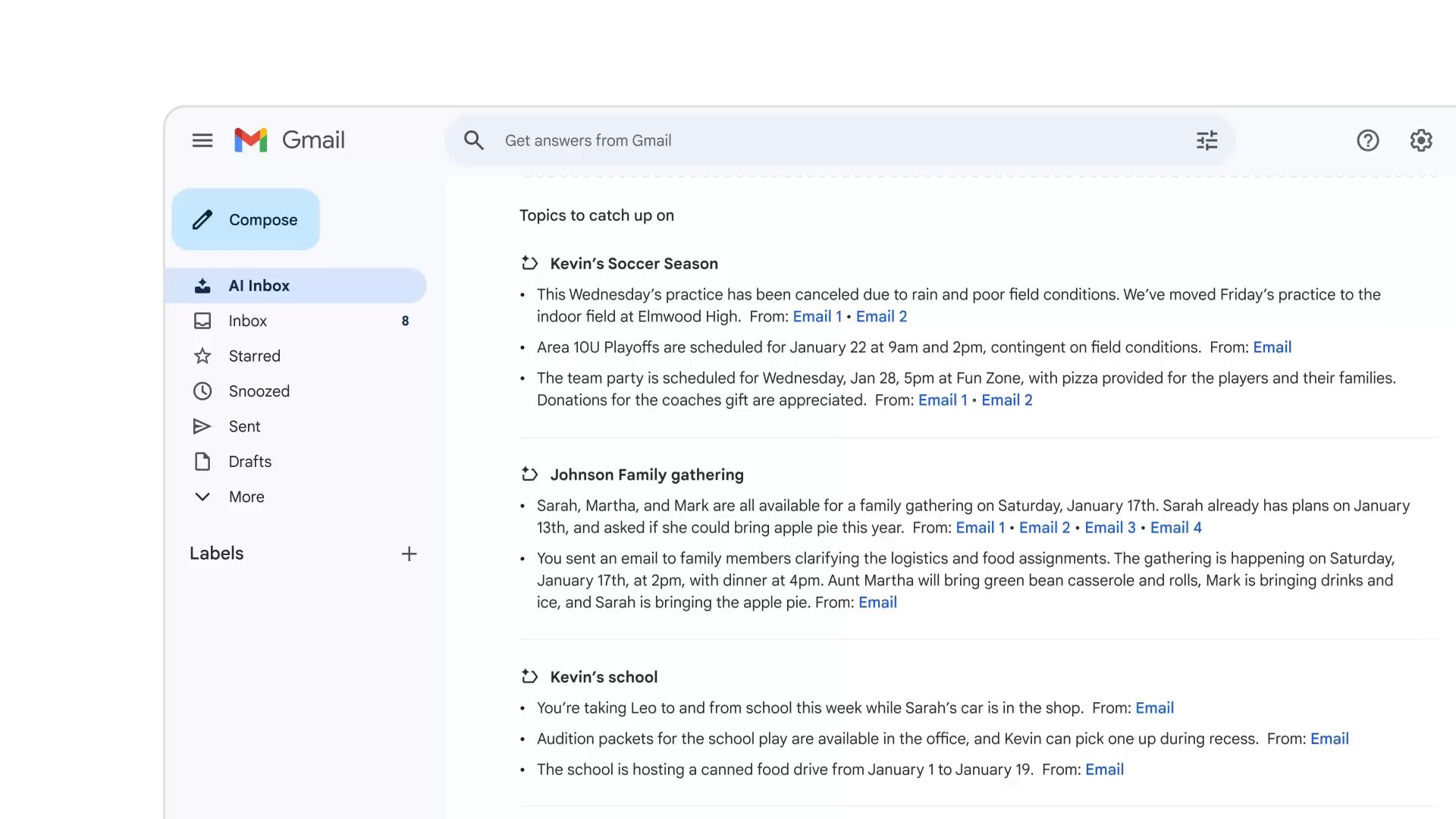The image size is (1456, 819).
Task: Open Email 4 from family gathering summary
Action: coord(1175,527)
